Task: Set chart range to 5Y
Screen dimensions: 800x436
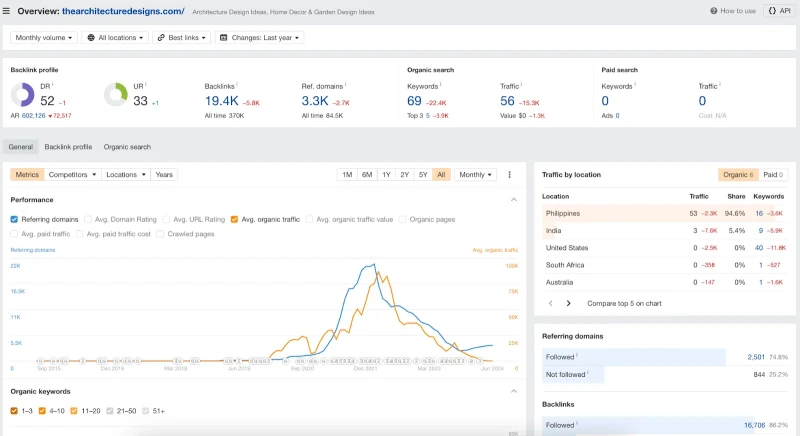Action: (x=423, y=174)
